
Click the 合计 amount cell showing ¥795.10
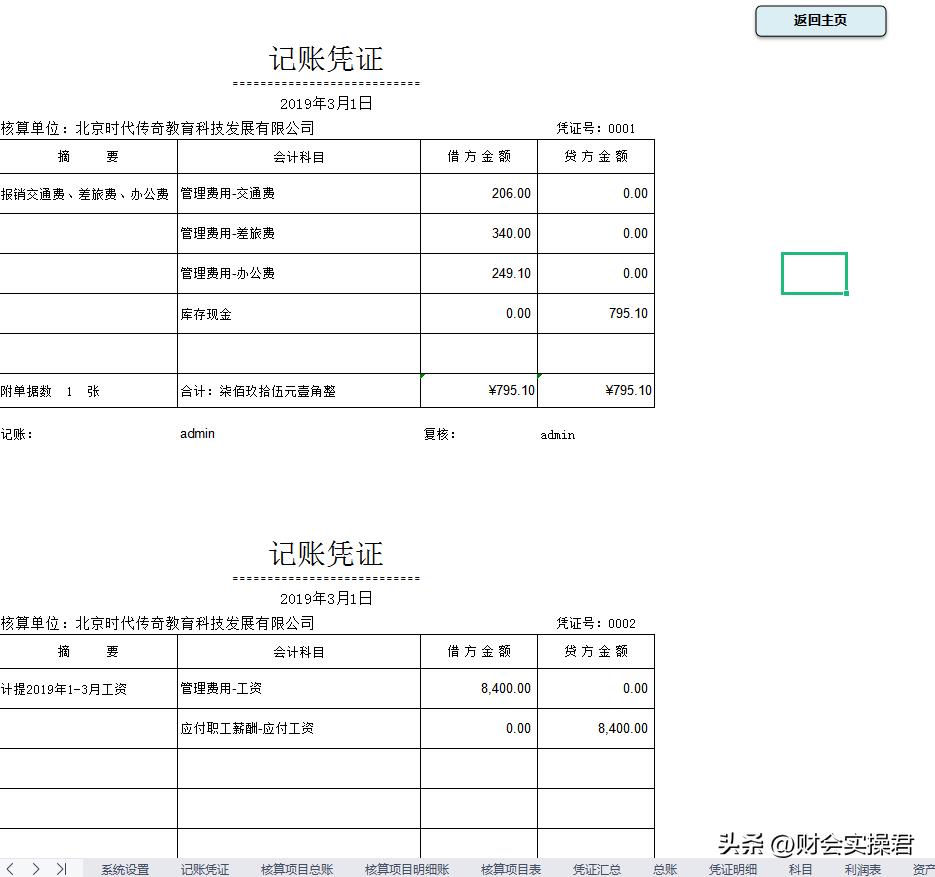pyautogui.click(x=479, y=391)
